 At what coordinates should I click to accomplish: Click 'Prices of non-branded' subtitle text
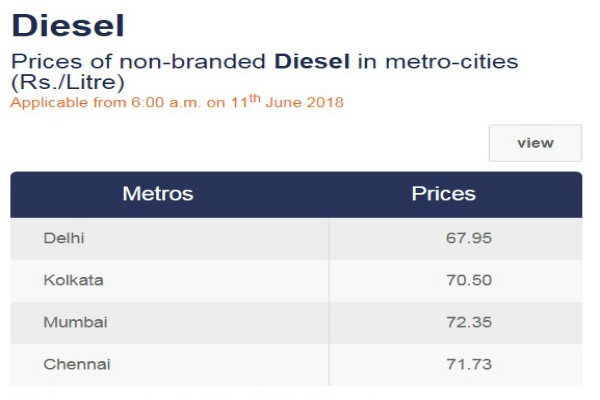138,61
